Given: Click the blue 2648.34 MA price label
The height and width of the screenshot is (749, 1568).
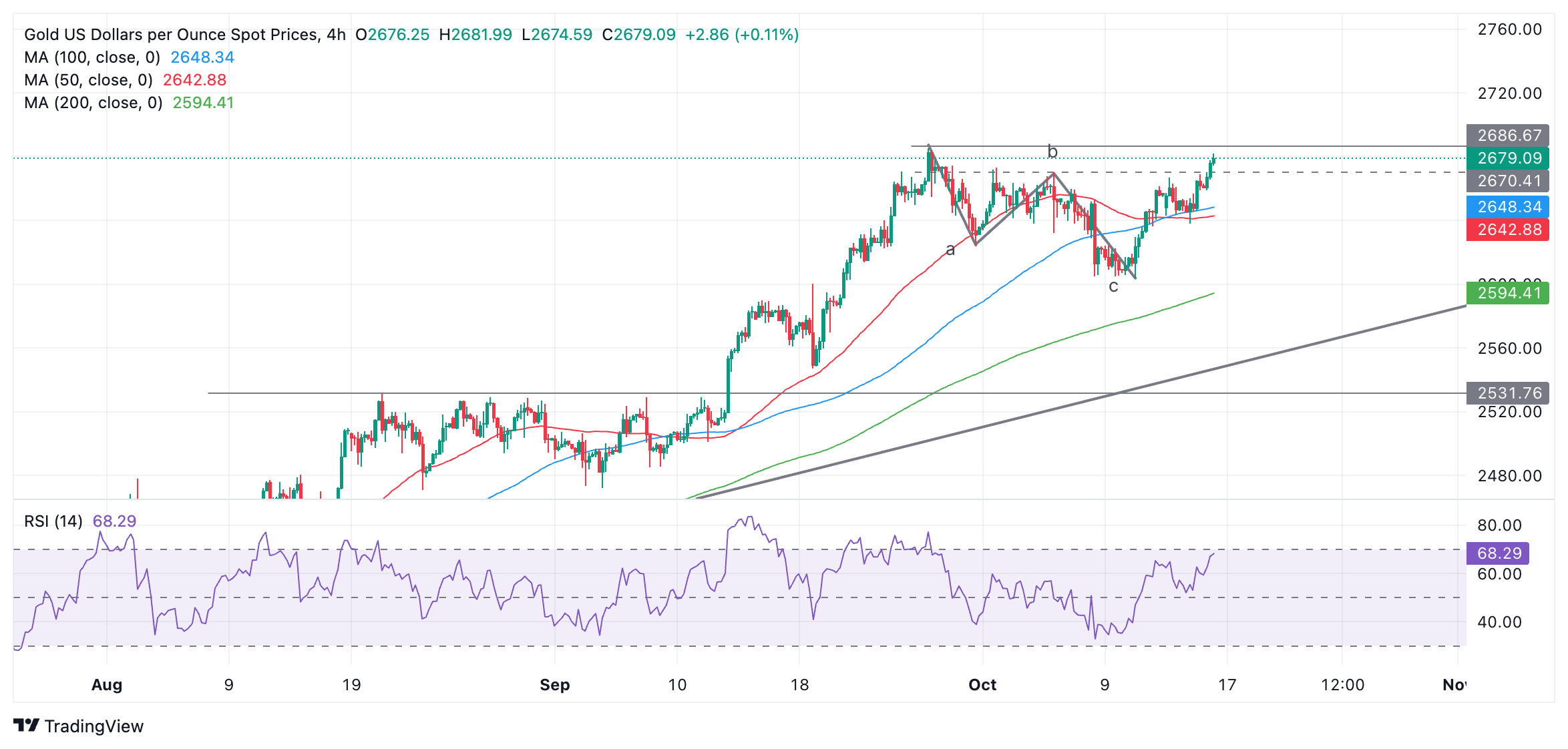Looking at the screenshot, I should pyautogui.click(x=1508, y=207).
